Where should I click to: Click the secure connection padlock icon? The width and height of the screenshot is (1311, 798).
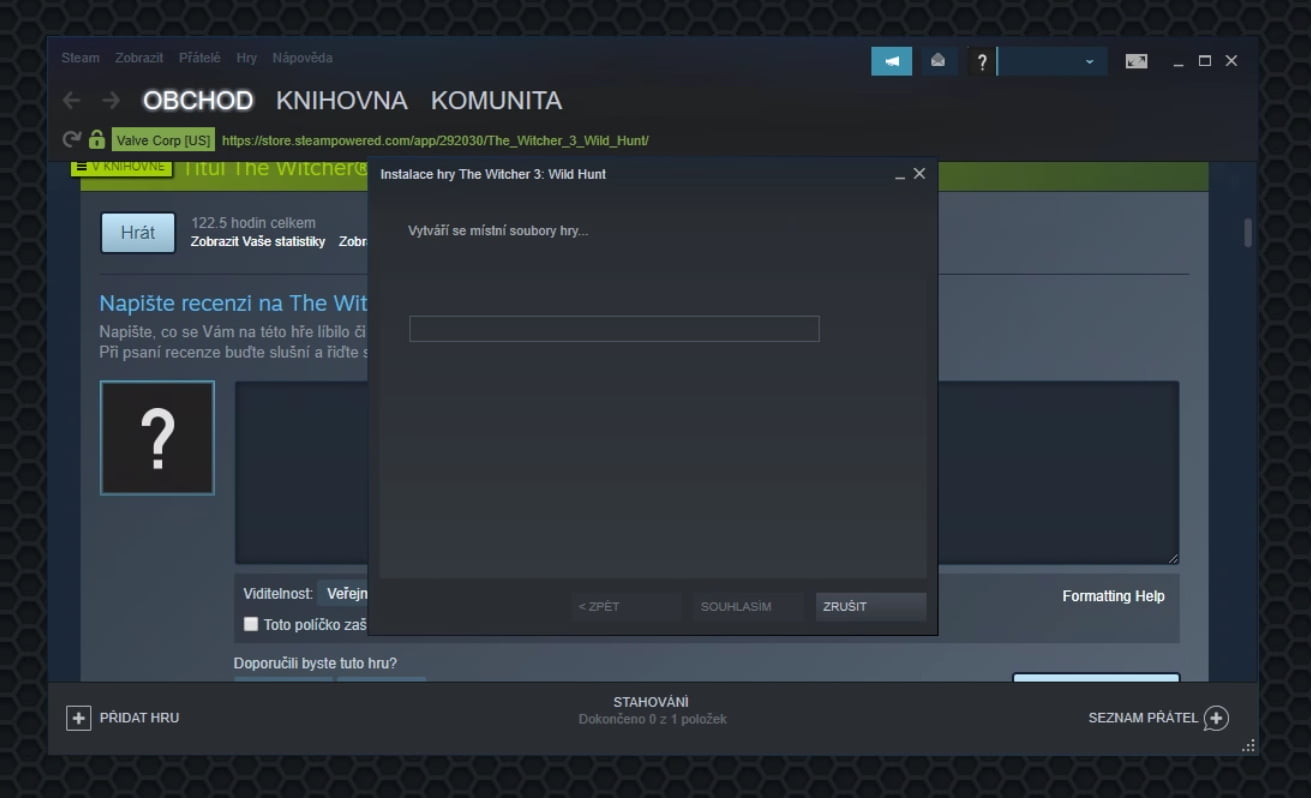(x=95, y=139)
